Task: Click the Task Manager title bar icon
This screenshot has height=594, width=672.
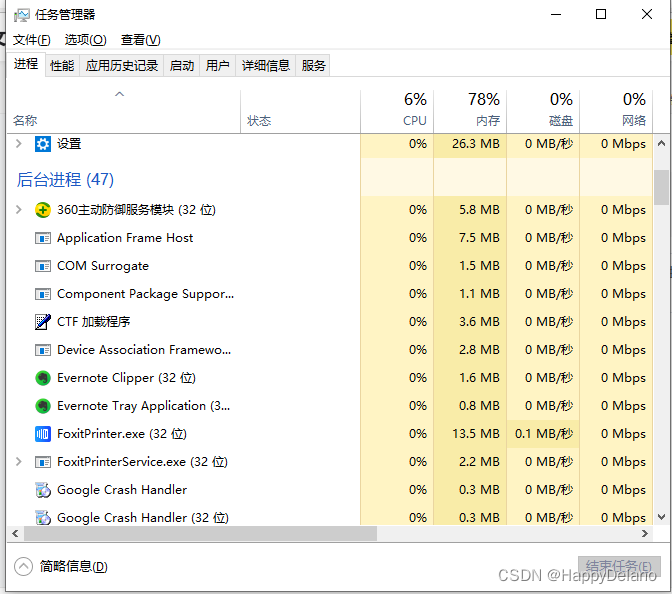Action: coord(21,15)
